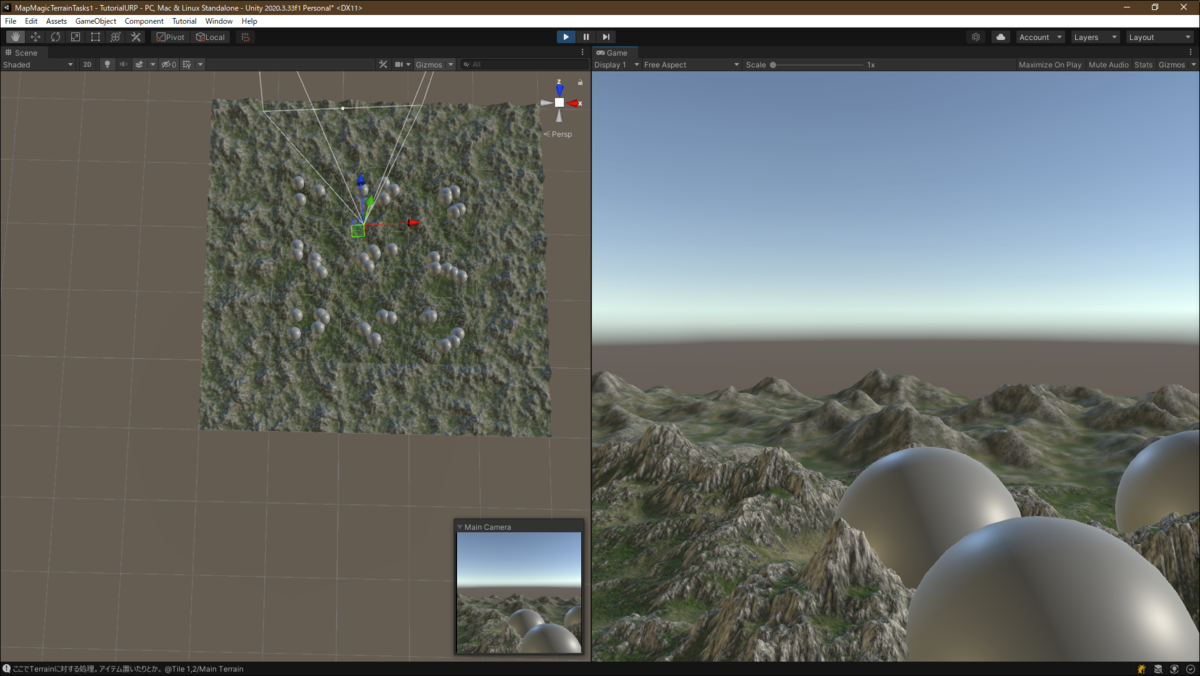The image size is (1200, 676).
Task: Expand scene effects dropdown arrow
Action: click(x=151, y=64)
